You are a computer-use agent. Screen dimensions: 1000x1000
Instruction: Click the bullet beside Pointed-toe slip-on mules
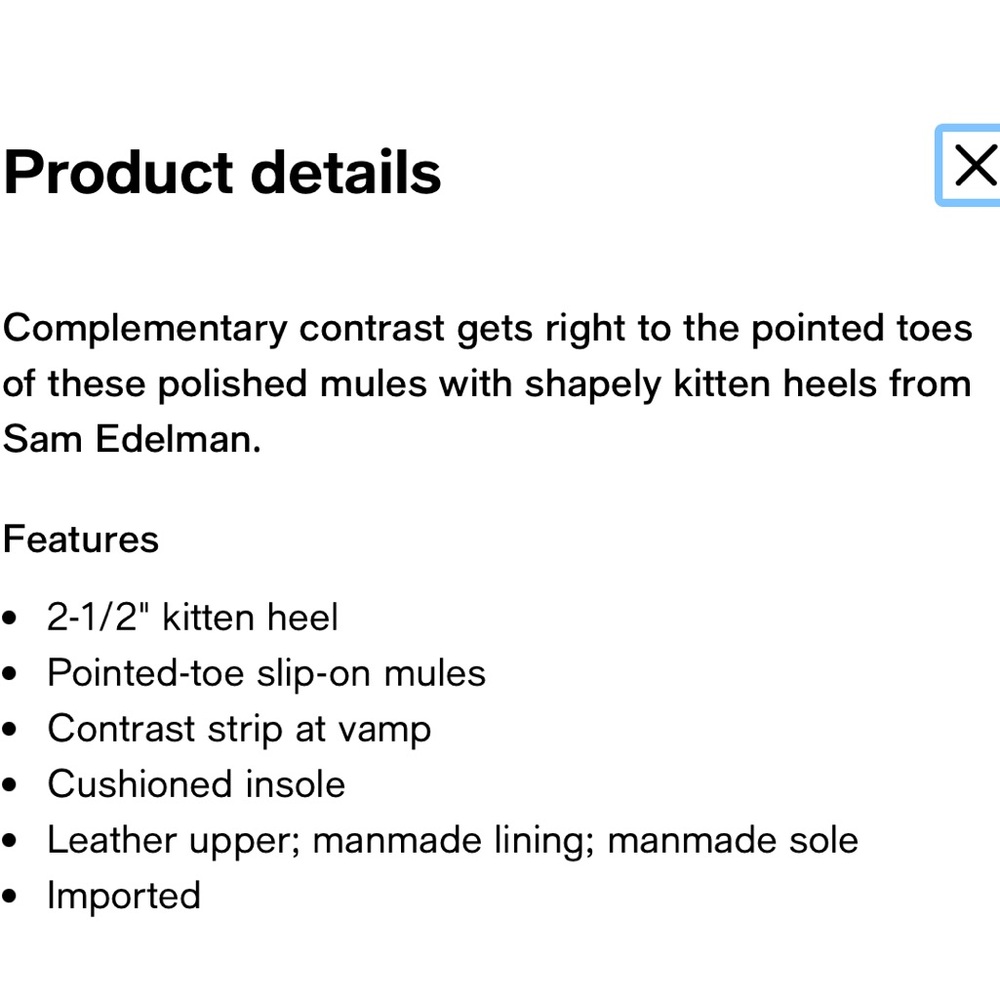click(x=11, y=674)
